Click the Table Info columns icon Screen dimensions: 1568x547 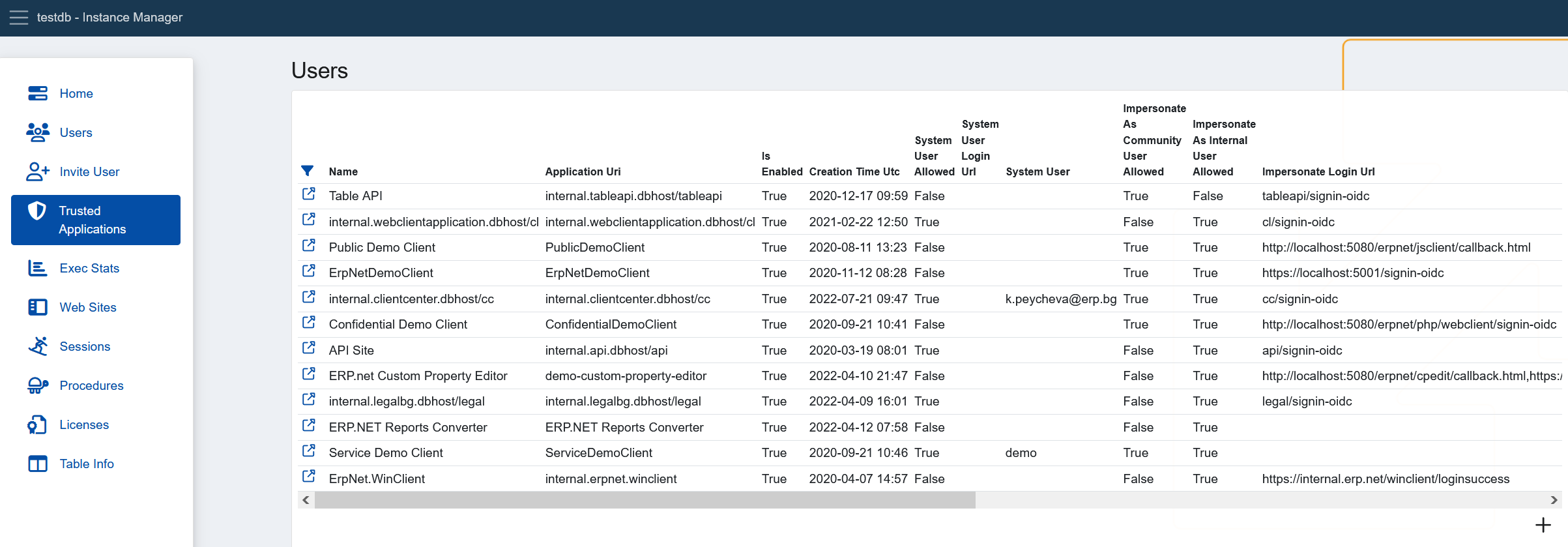[x=38, y=464]
